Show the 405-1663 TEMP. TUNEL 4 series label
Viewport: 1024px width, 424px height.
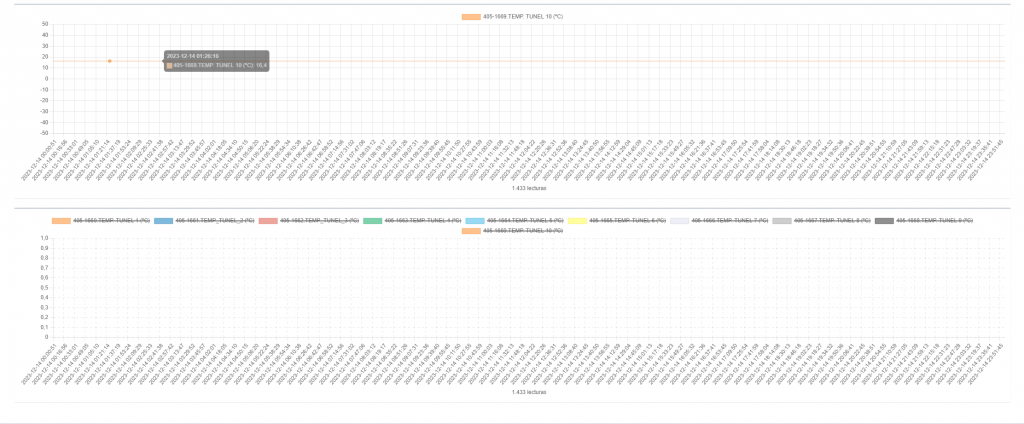pyautogui.click(x=424, y=219)
